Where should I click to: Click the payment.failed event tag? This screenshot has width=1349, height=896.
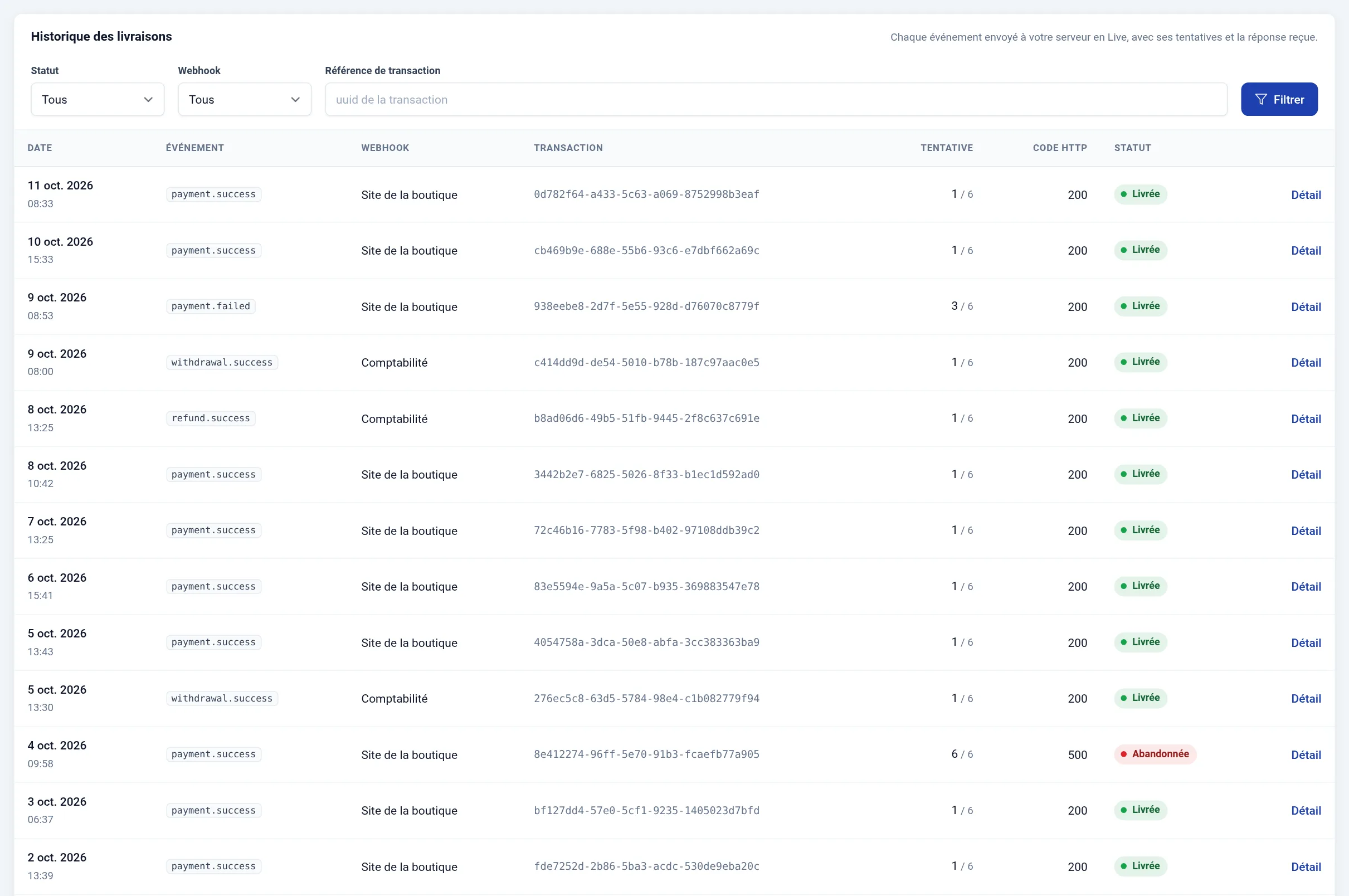[x=211, y=306]
